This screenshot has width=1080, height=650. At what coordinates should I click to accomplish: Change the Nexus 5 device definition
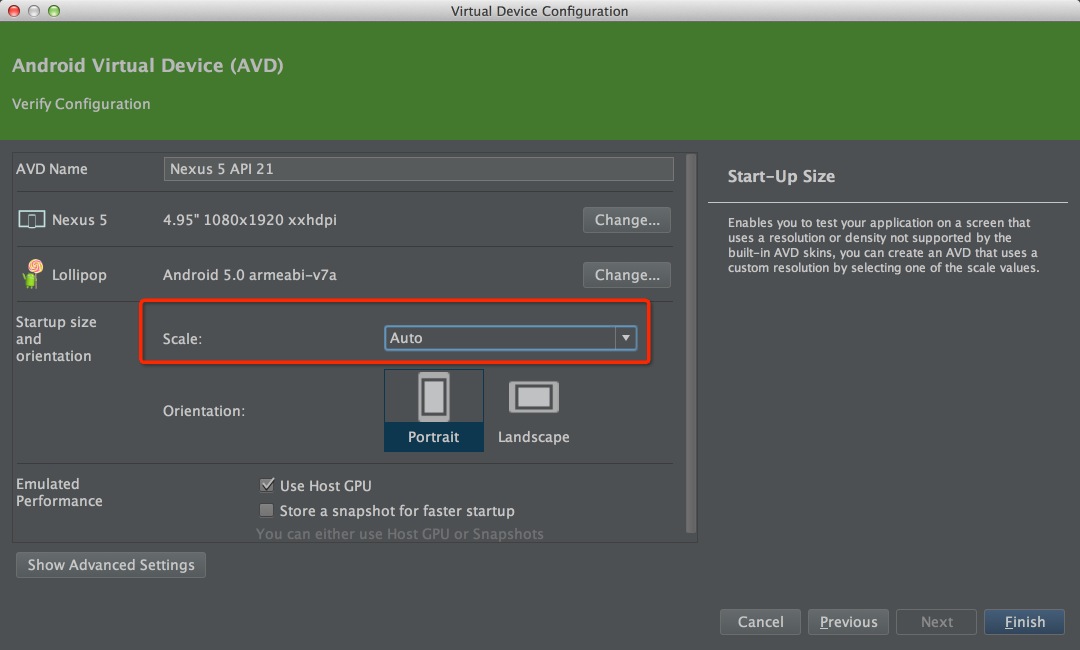coord(626,220)
